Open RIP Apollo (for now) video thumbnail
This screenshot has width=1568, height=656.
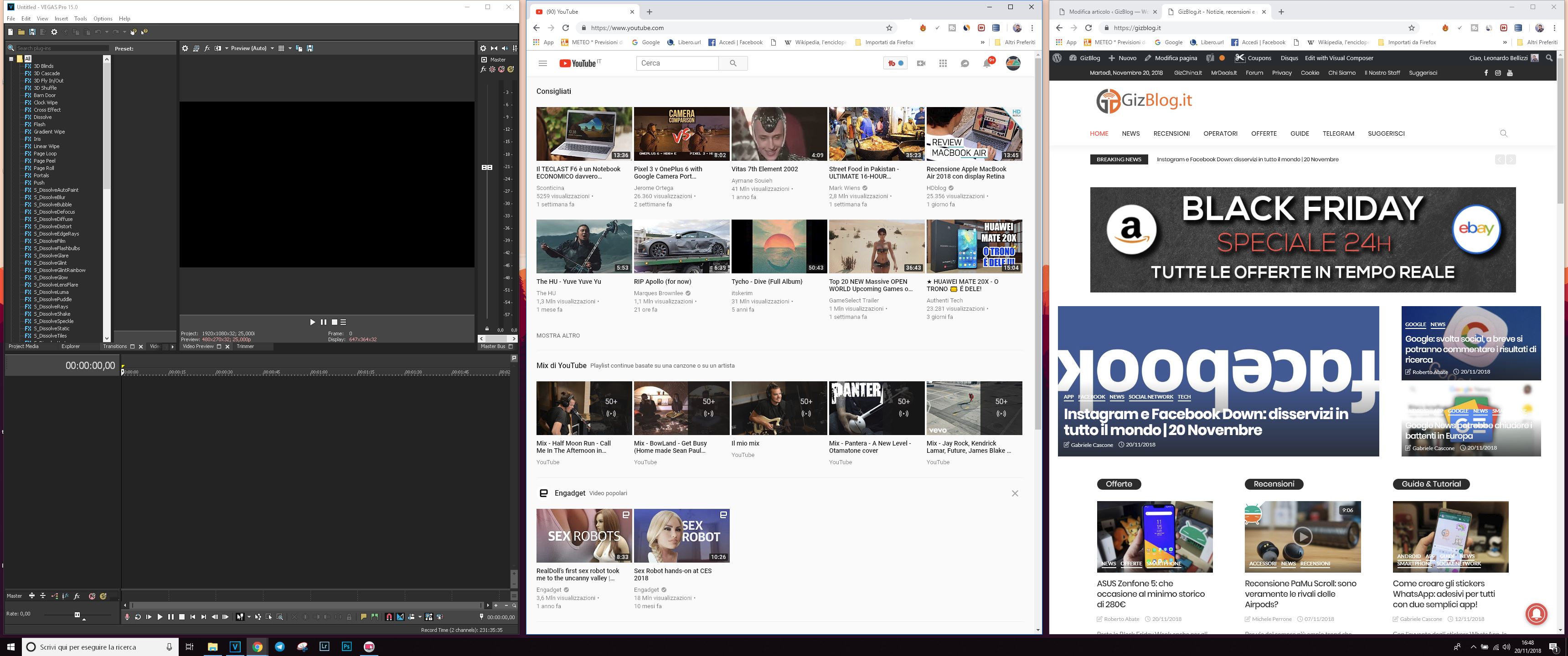point(681,246)
